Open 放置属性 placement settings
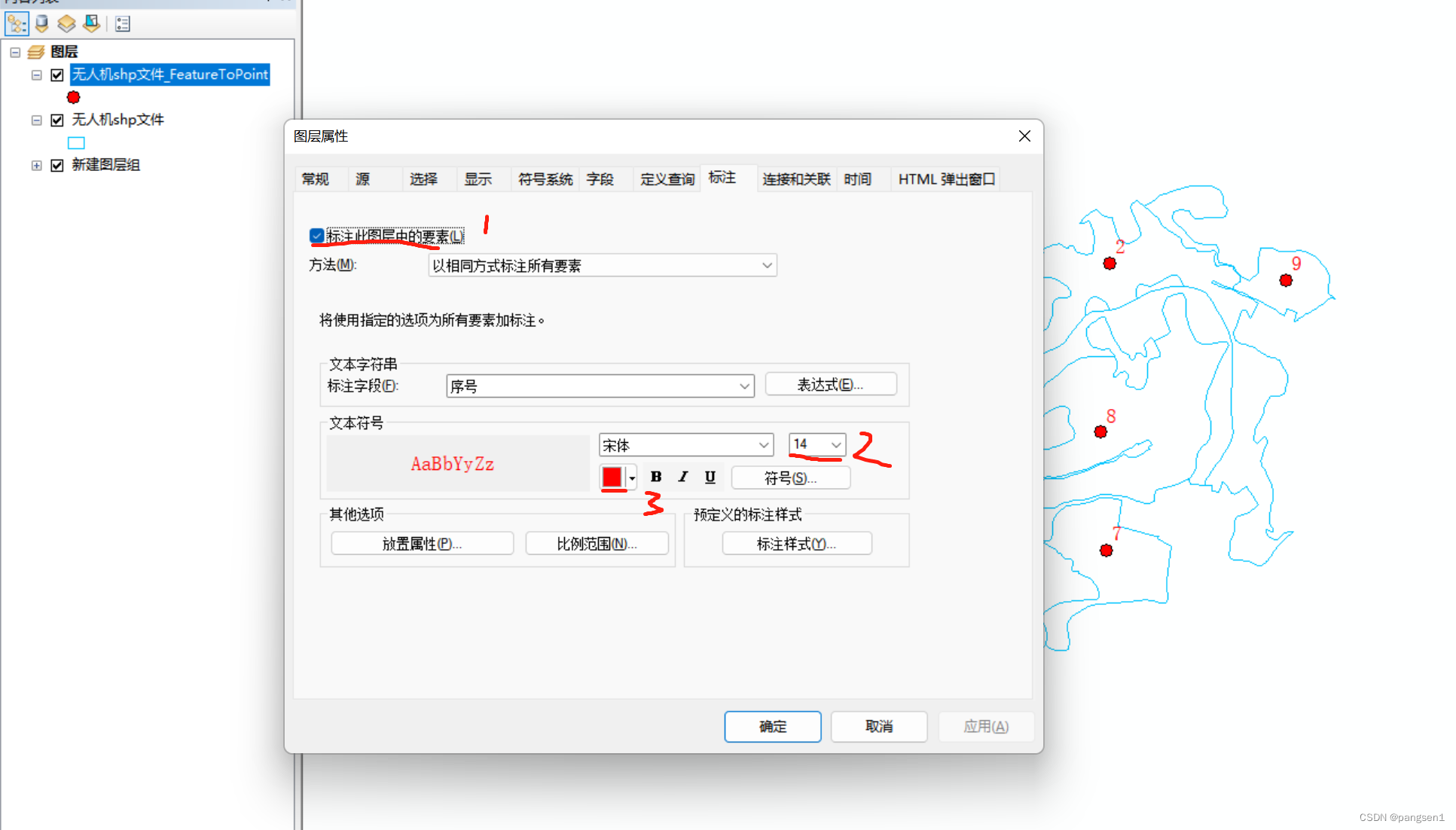This screenshot has height=830, width=1456. pos(422,543)
